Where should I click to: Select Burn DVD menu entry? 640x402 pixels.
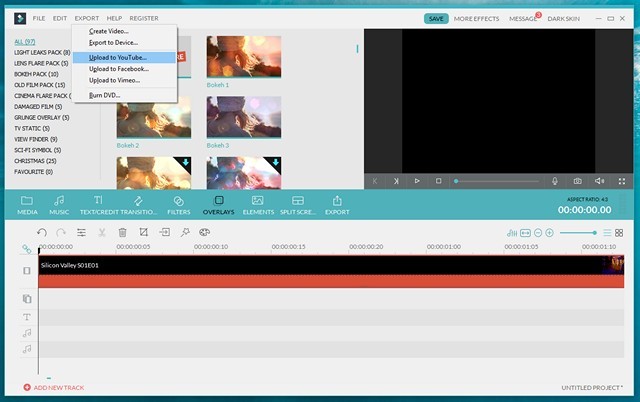(x=124, y=95)
